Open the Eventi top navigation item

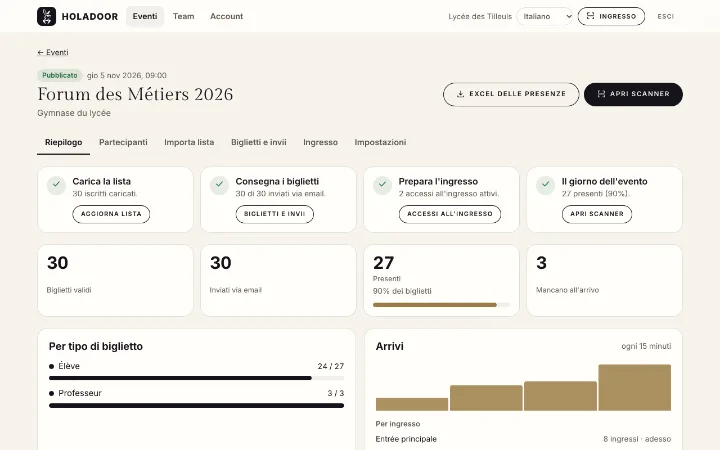[145, 17]
